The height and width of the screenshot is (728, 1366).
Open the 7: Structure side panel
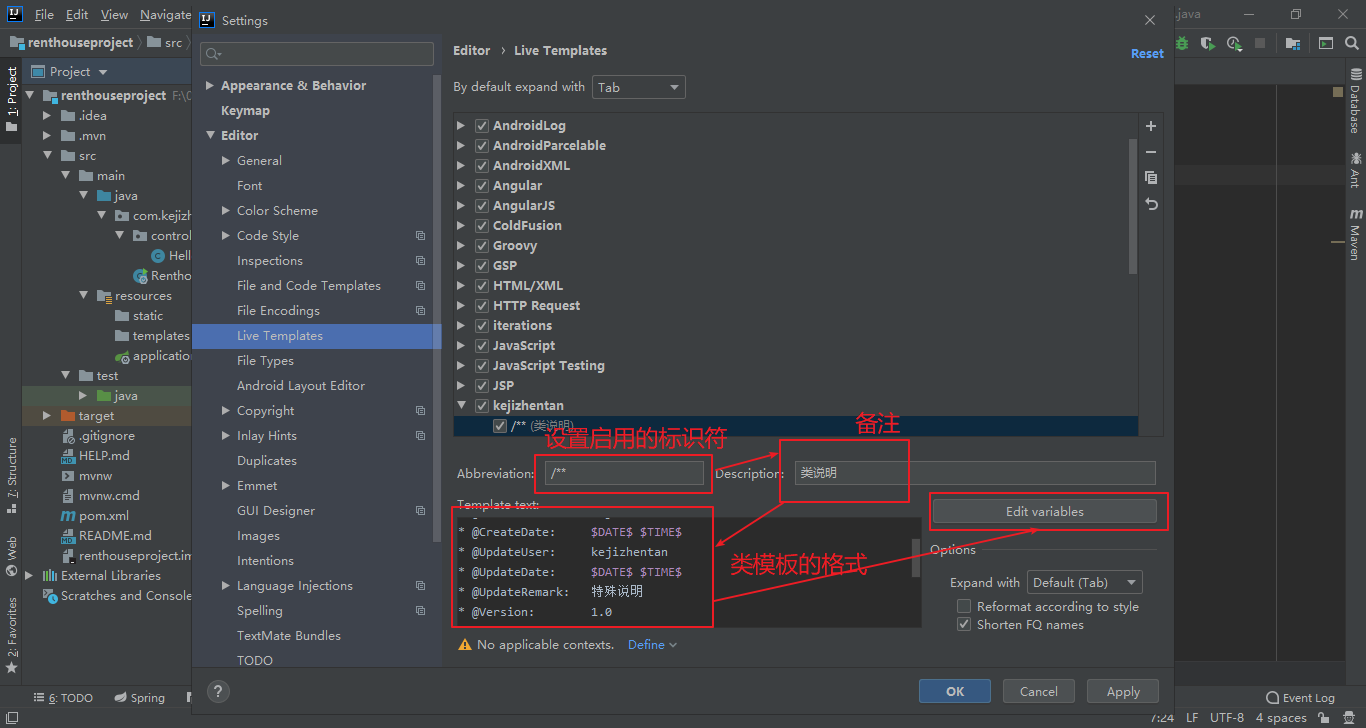pos(11,476)
